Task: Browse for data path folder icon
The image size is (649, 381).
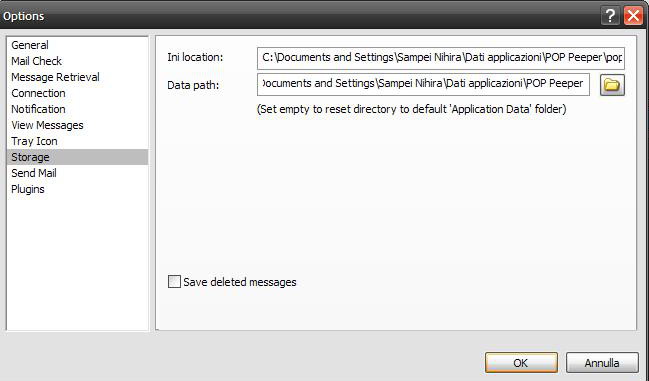Action: [x=612, y=85]
